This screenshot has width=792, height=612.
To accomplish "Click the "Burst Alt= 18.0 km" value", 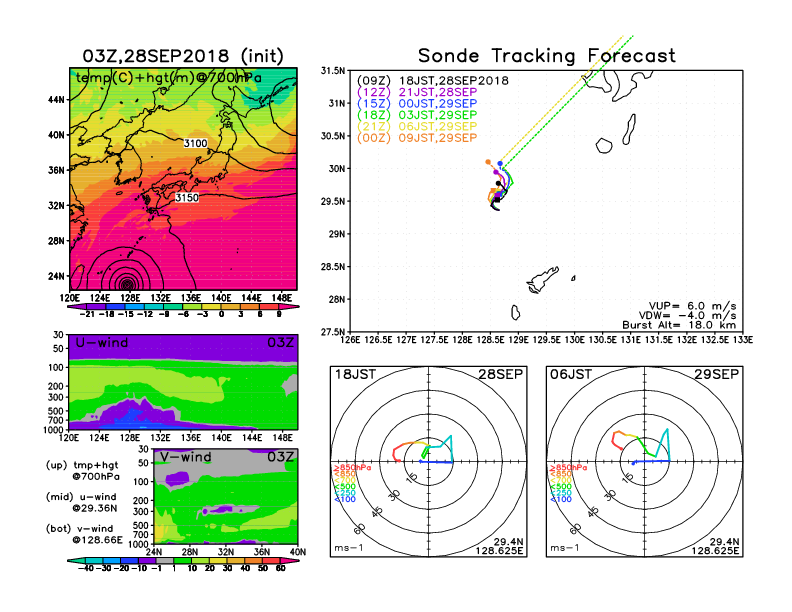I will 679,325.
